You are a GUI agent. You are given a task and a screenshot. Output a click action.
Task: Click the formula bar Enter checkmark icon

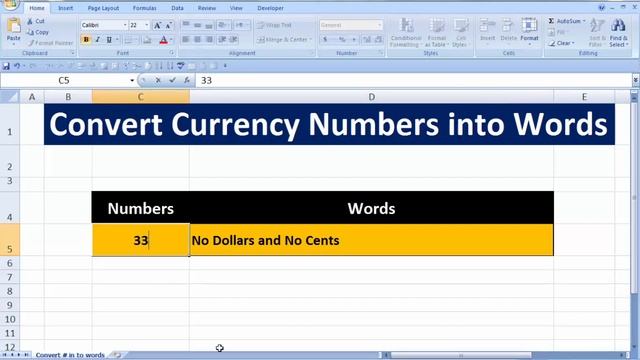(x=172, y=80)
